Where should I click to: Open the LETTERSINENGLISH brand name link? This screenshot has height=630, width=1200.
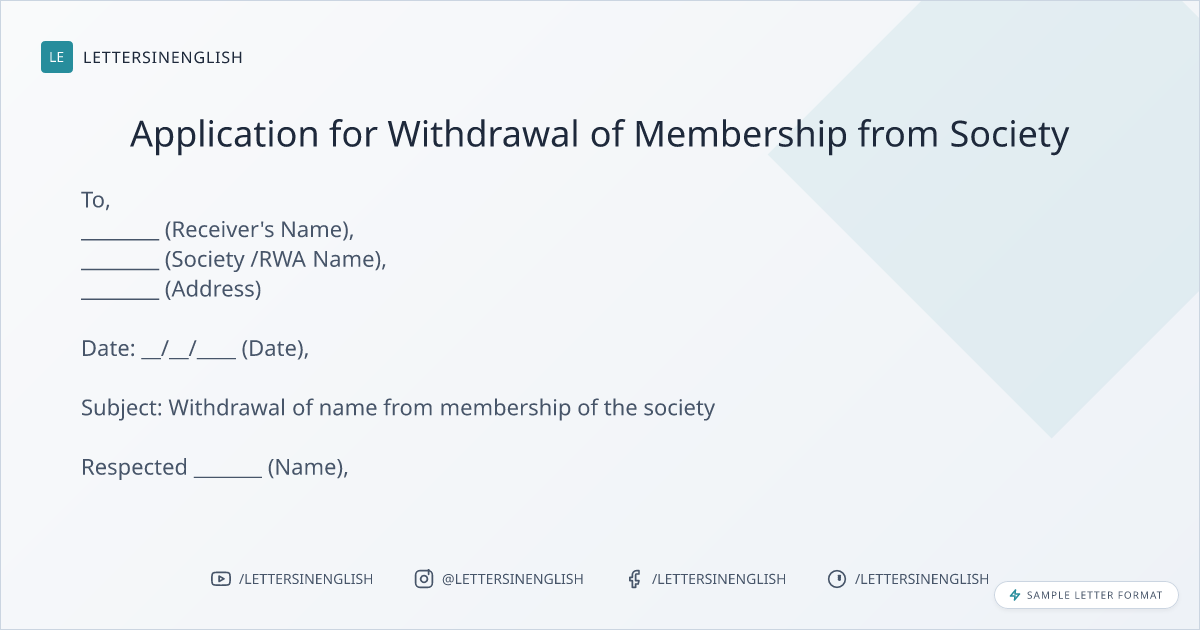point(163,58)
